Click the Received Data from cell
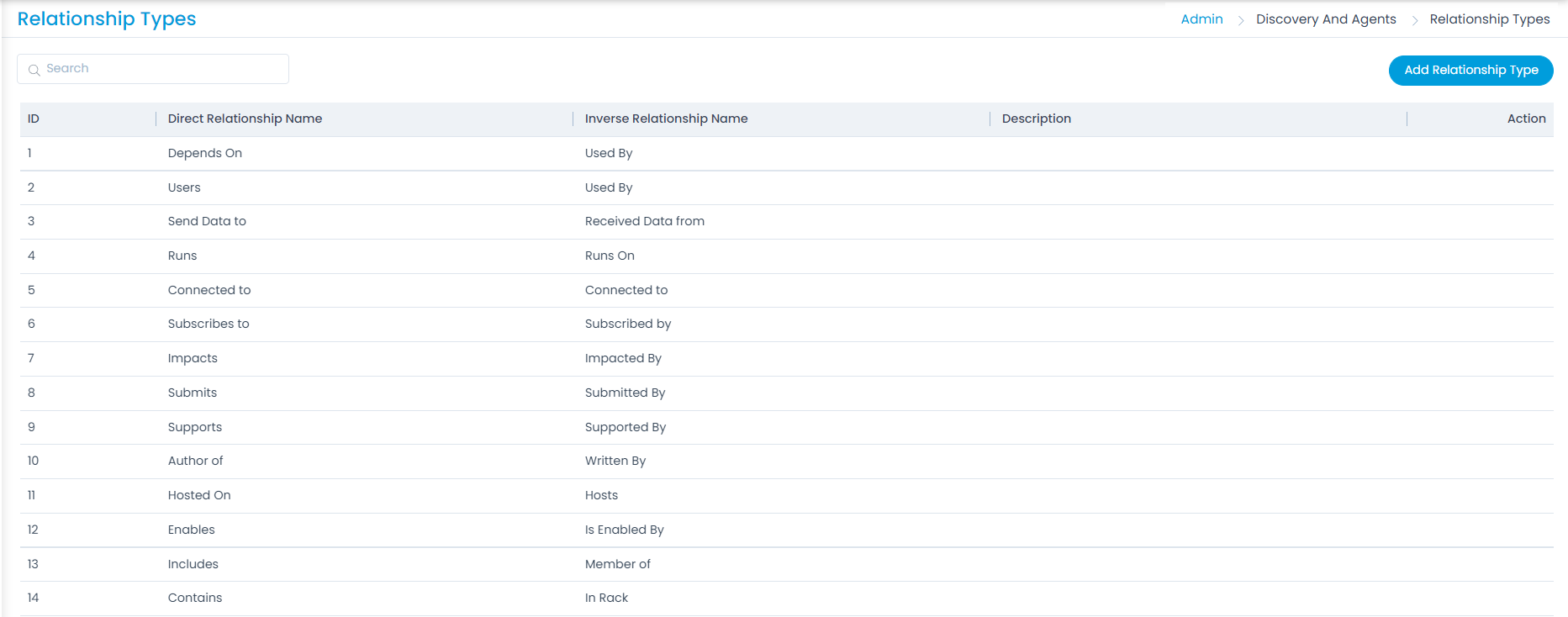Viewport: 1568px width, 617px height. (645, 221)
